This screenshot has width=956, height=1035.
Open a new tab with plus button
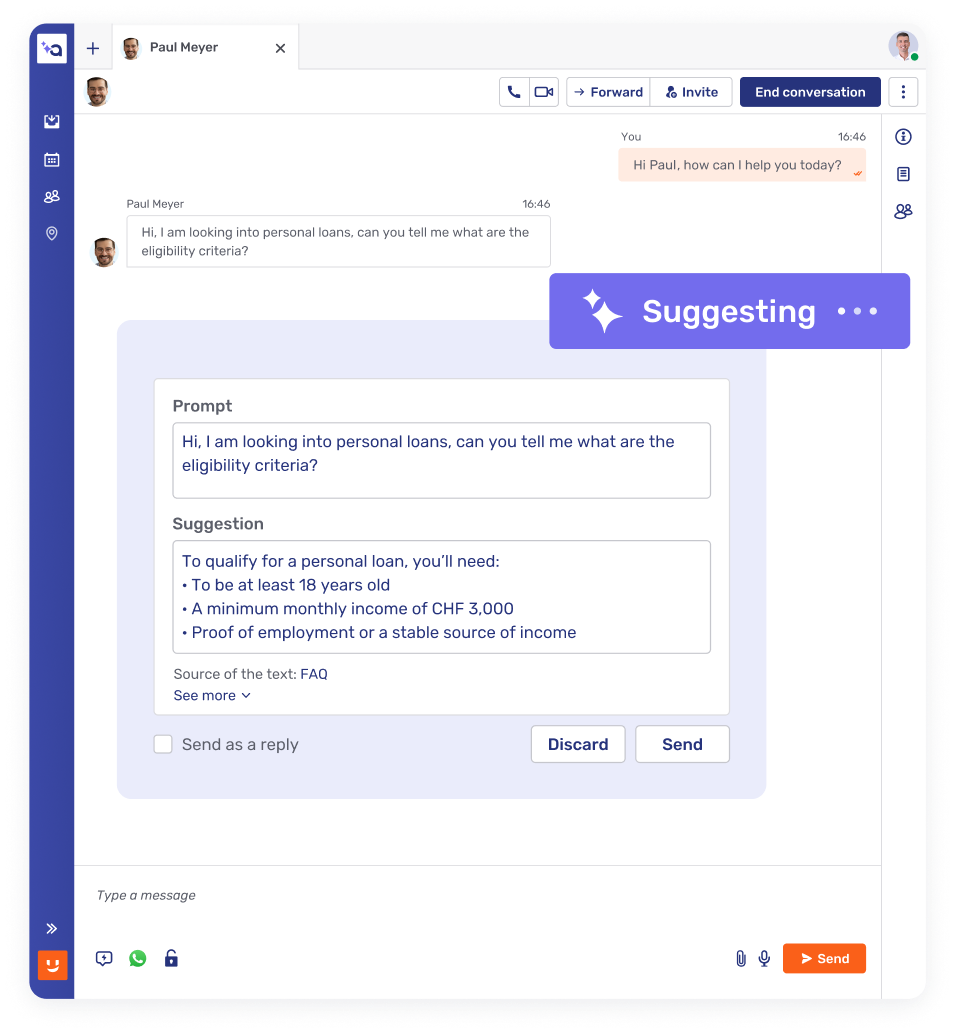93,48
